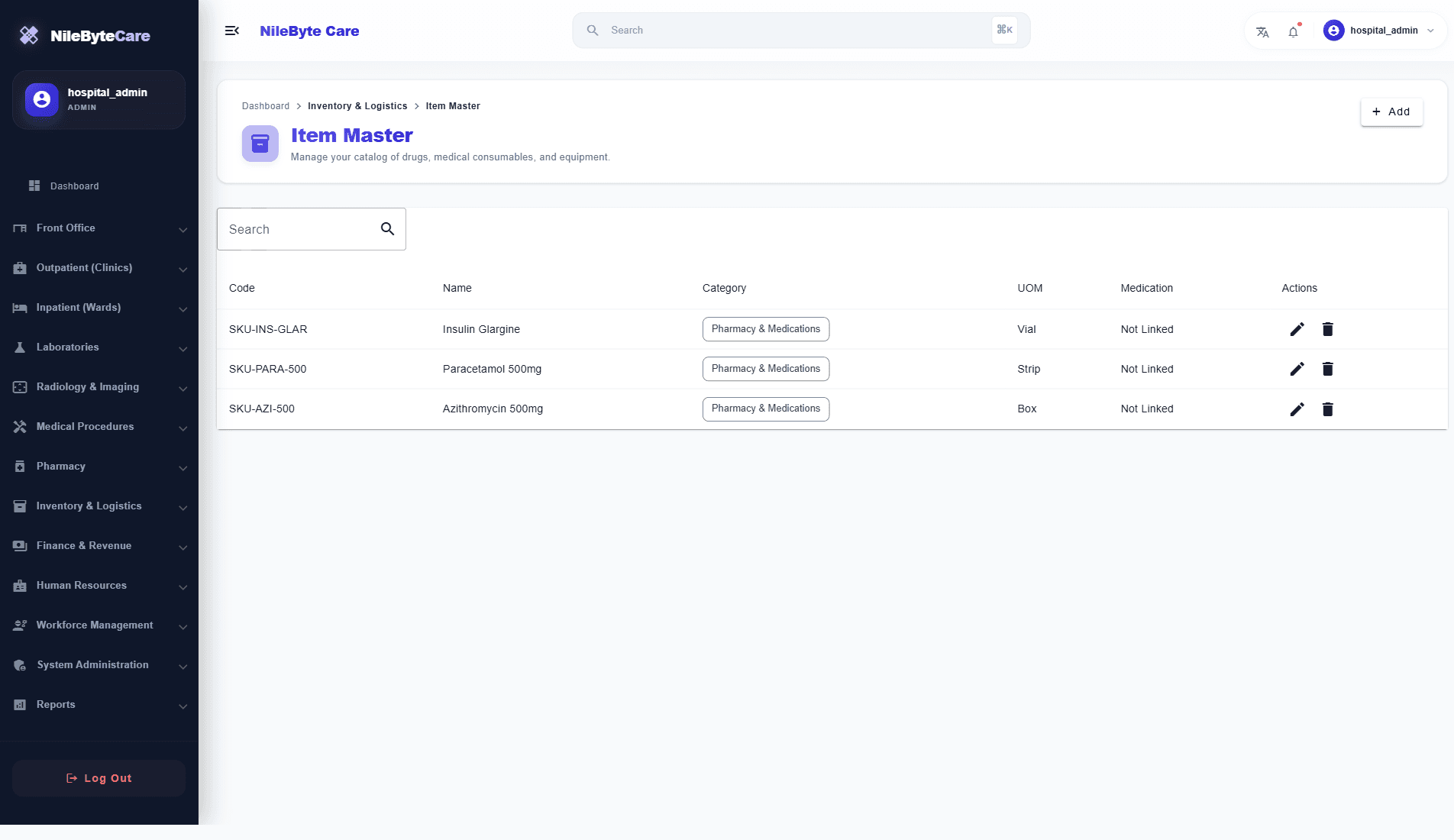1454x840 pixels.
Task: Delete the Paracetamol 500mg item
Action: [1327, 369]
